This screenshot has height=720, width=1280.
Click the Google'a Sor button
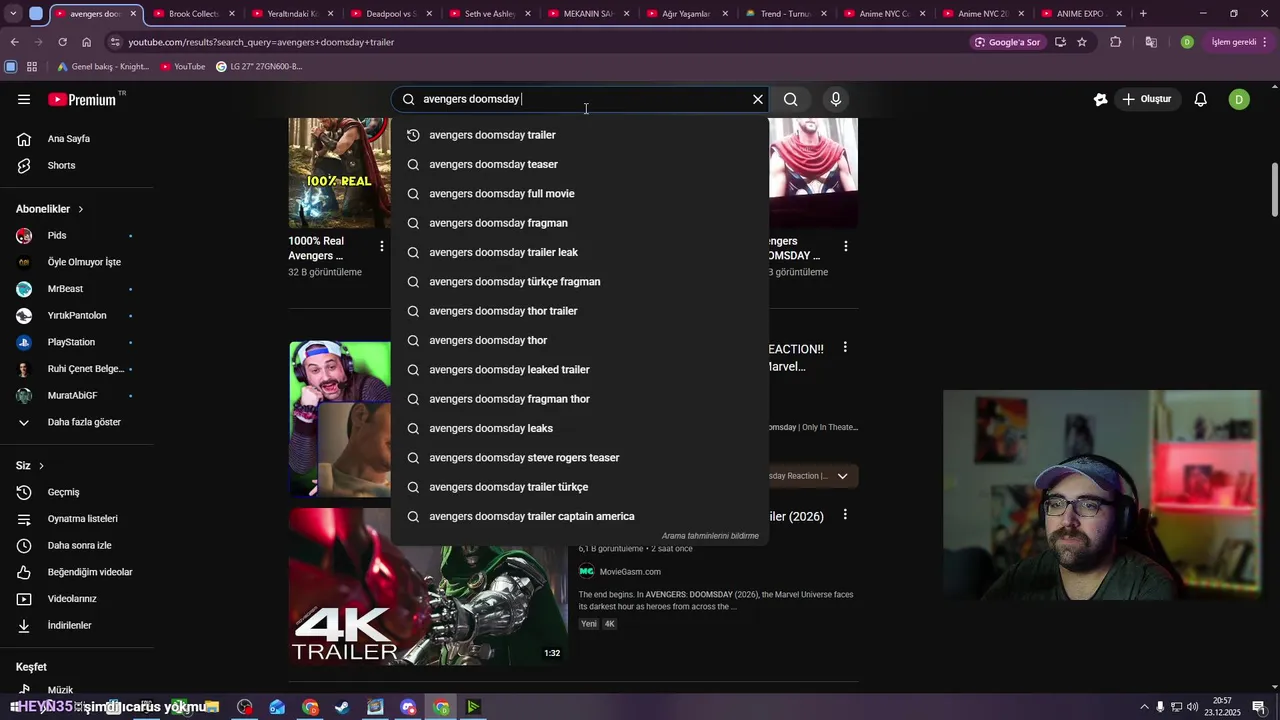pos(1007,42)
